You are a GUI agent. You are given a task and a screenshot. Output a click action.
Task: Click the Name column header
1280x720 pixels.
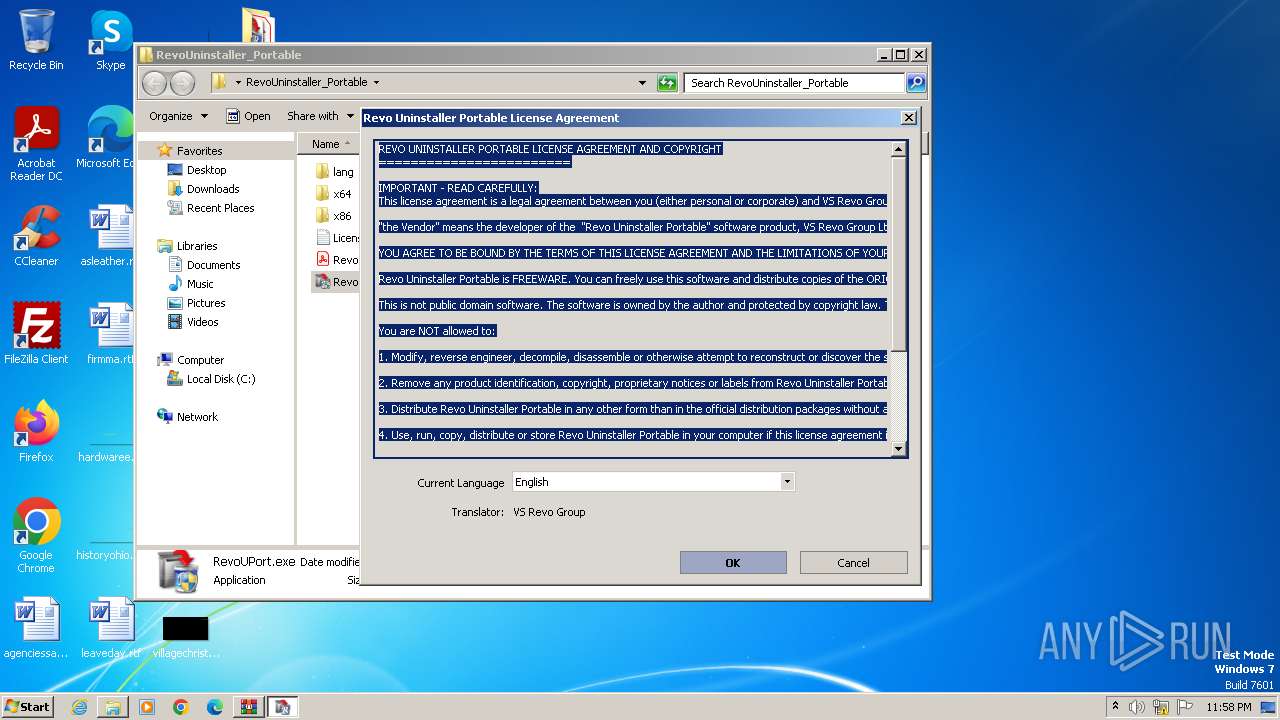point(326,144)
